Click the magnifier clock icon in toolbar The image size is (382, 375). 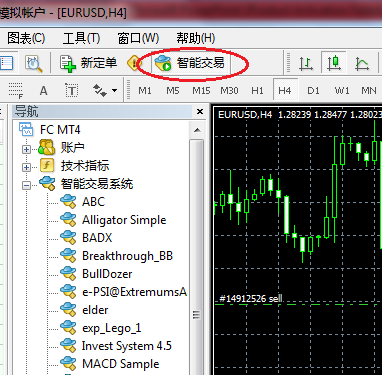34,63
